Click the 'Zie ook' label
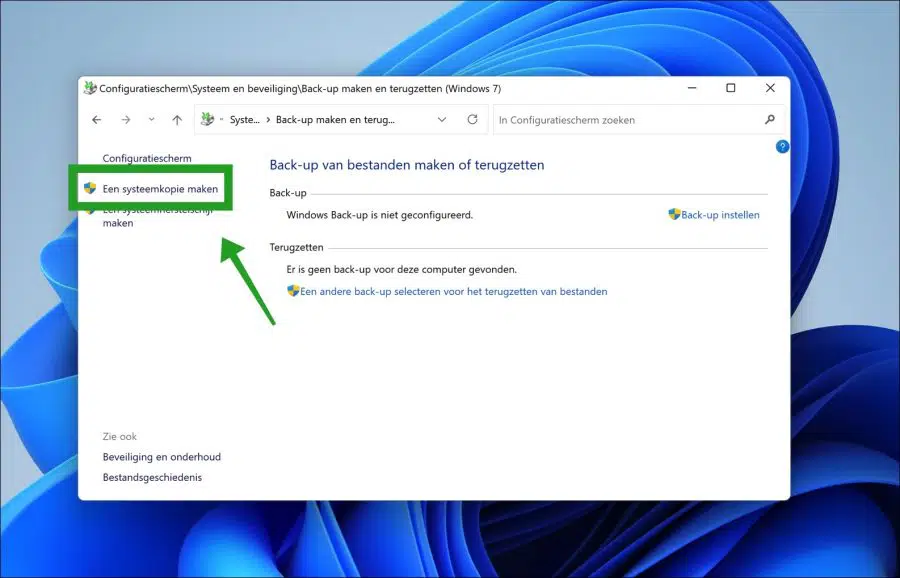This screenshot has height=578, width=900. pyautogui.click(x=120, y=437)
